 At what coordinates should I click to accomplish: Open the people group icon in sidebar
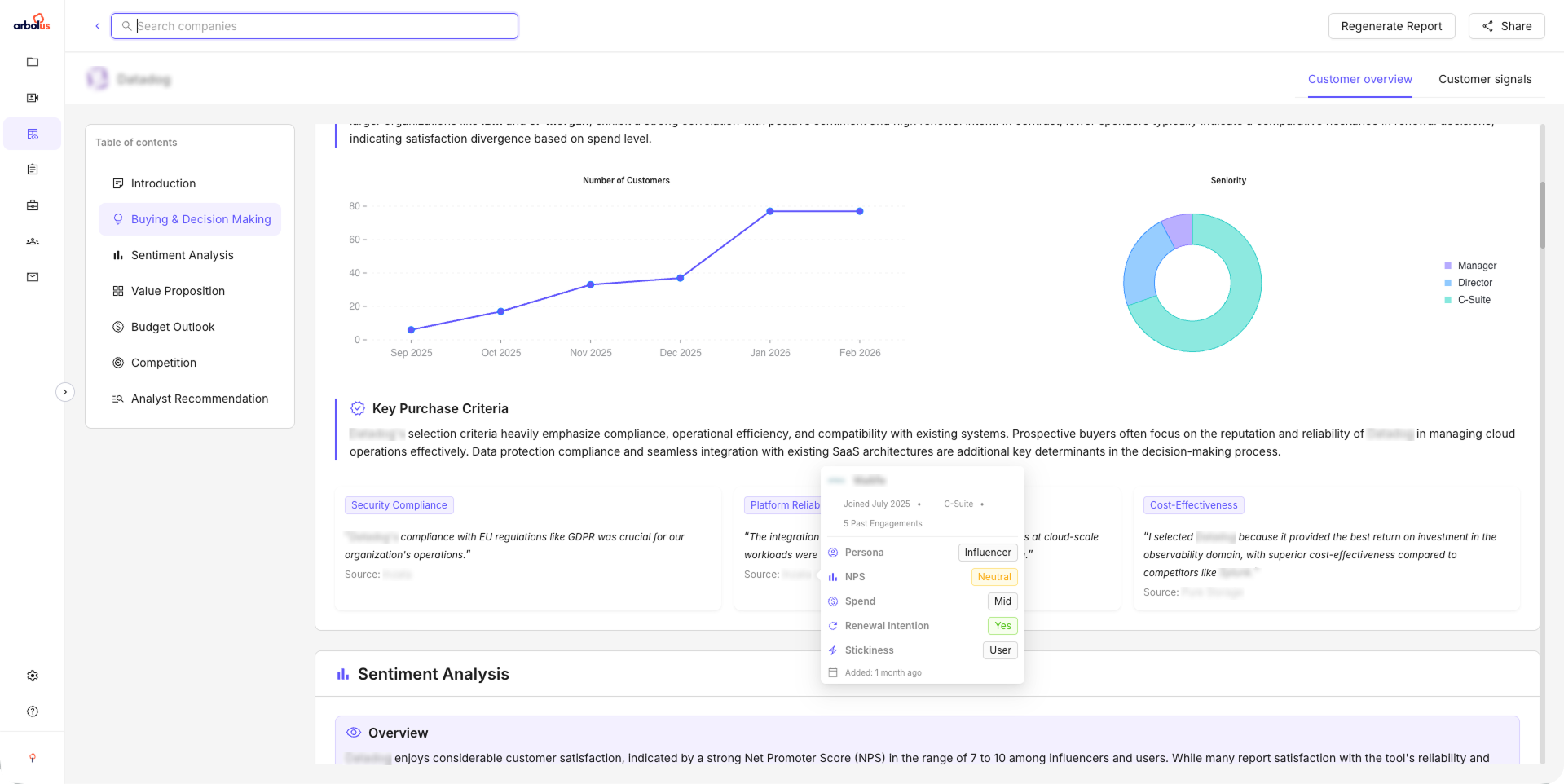click(x=33, y=241)
